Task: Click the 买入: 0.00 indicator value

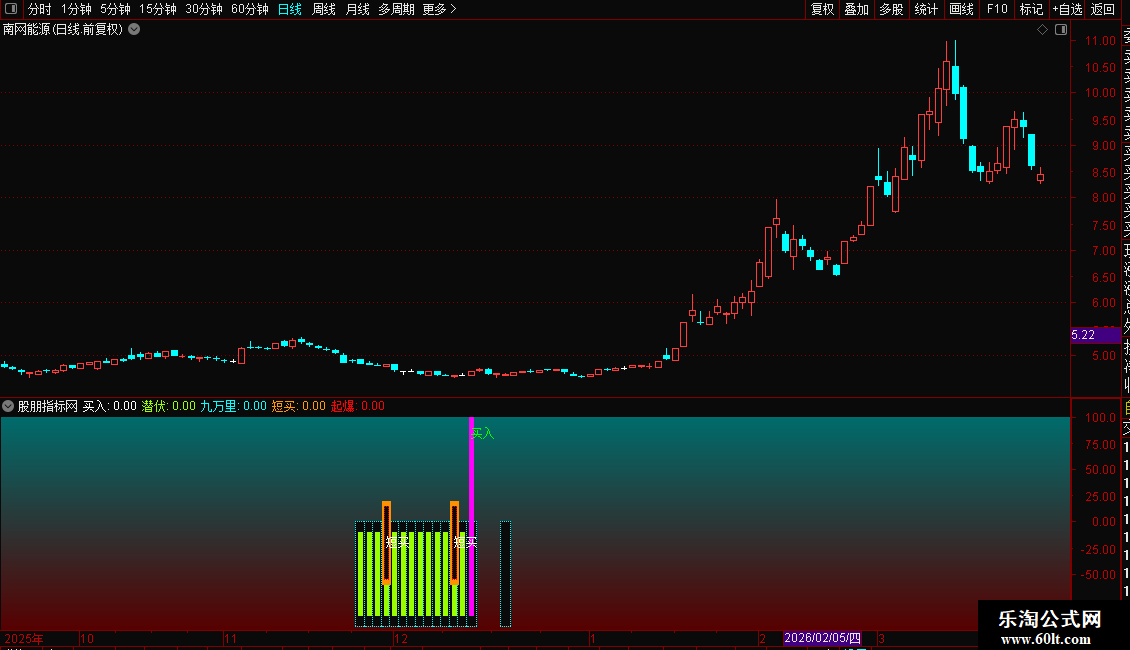Action: tap(110, 406)
